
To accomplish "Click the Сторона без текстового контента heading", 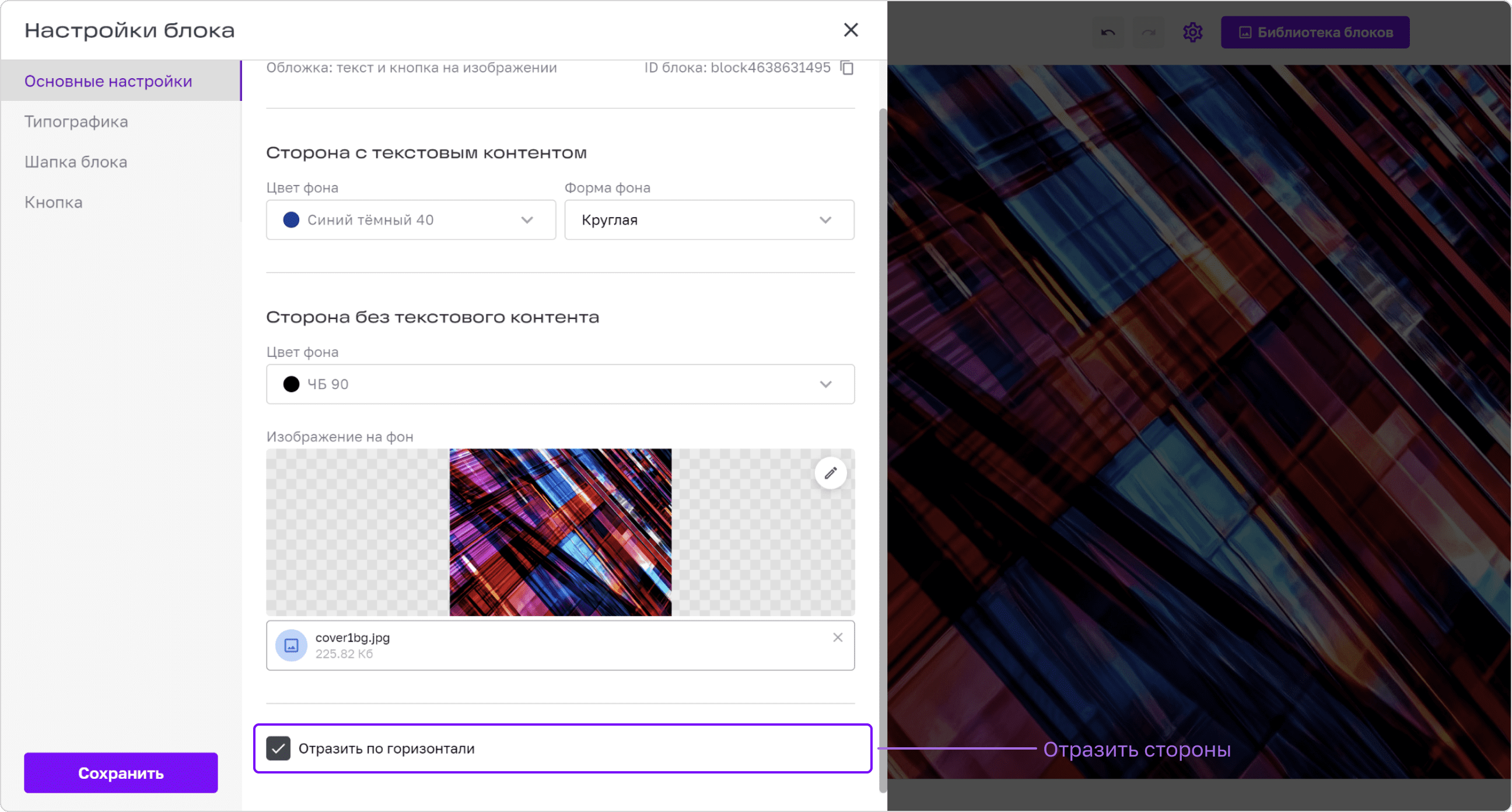I will pyautogui.click(x=433, y=318).
